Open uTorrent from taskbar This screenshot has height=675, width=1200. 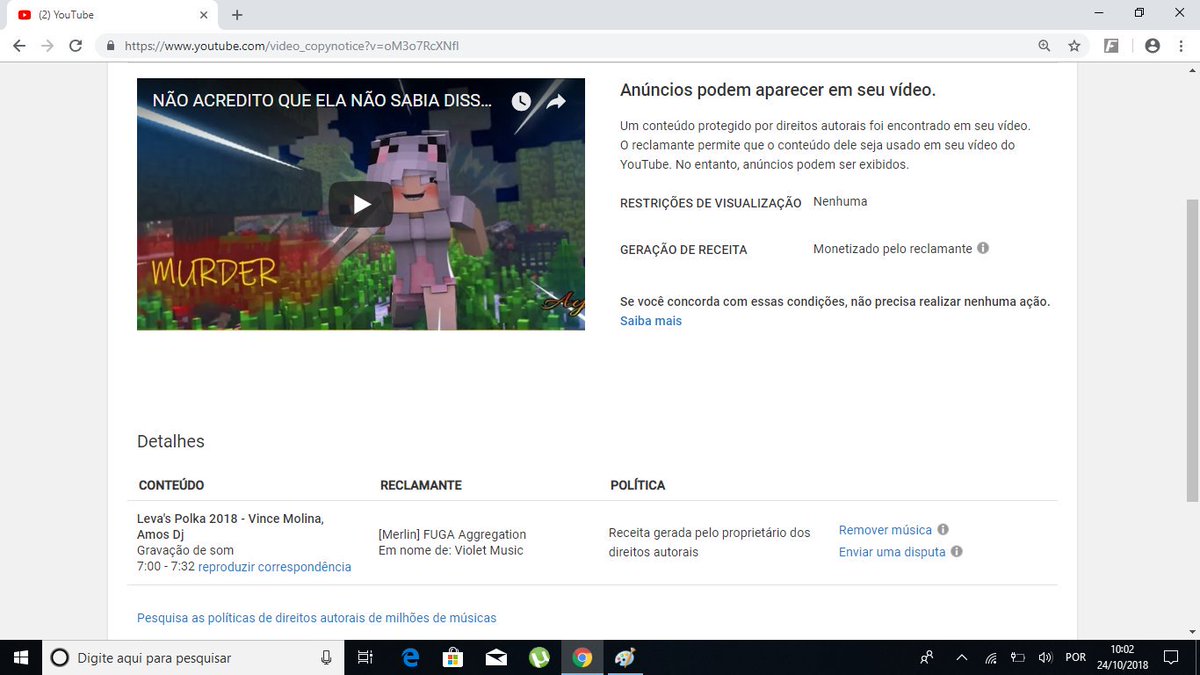point(539,657)
